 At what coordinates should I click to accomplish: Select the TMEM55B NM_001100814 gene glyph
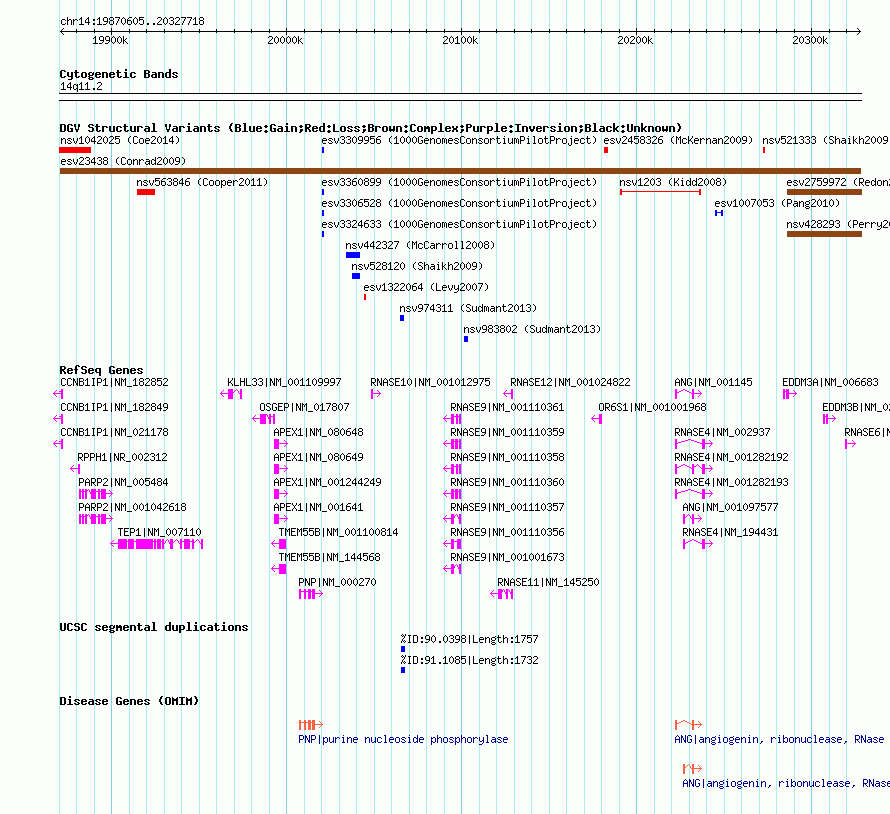pyautogui.click(x=279, y=544)
